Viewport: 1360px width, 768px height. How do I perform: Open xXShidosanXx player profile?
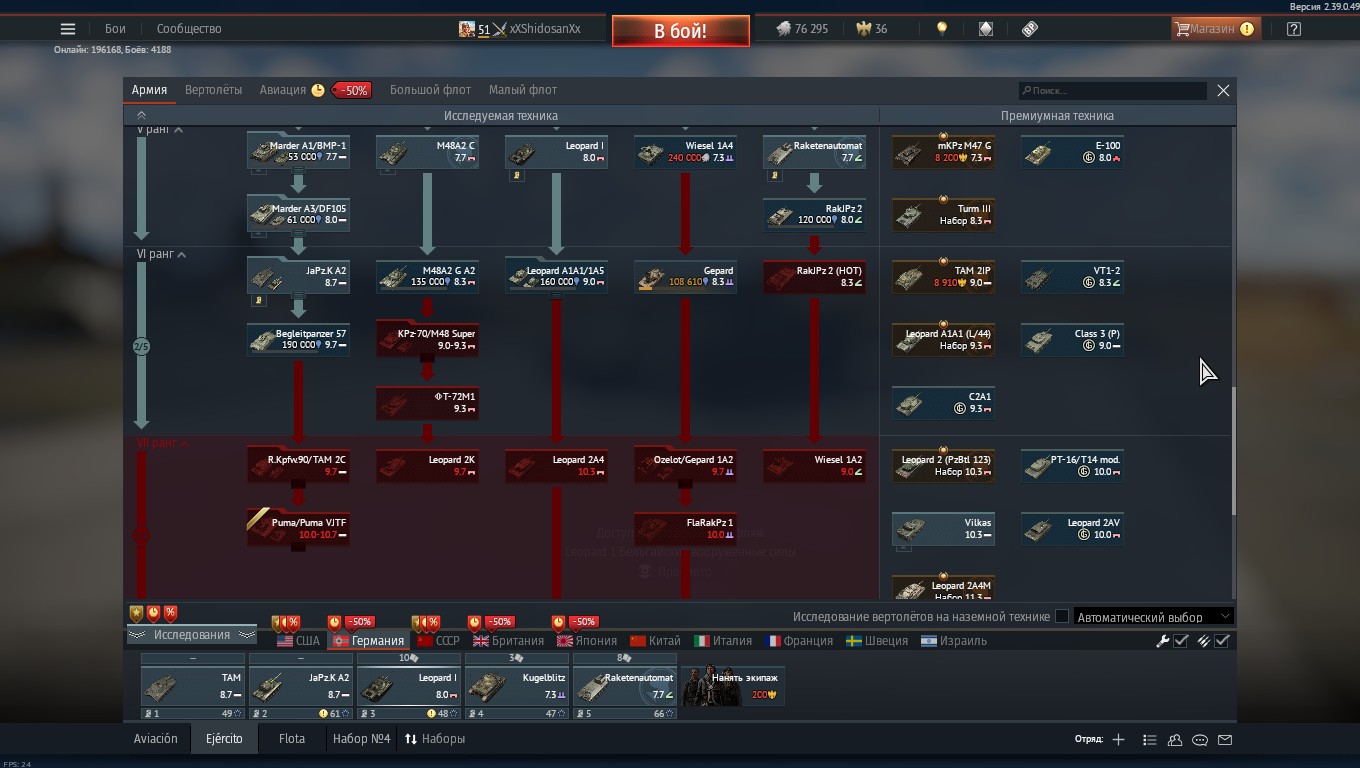pyautogui.click(x=520, y=29)
